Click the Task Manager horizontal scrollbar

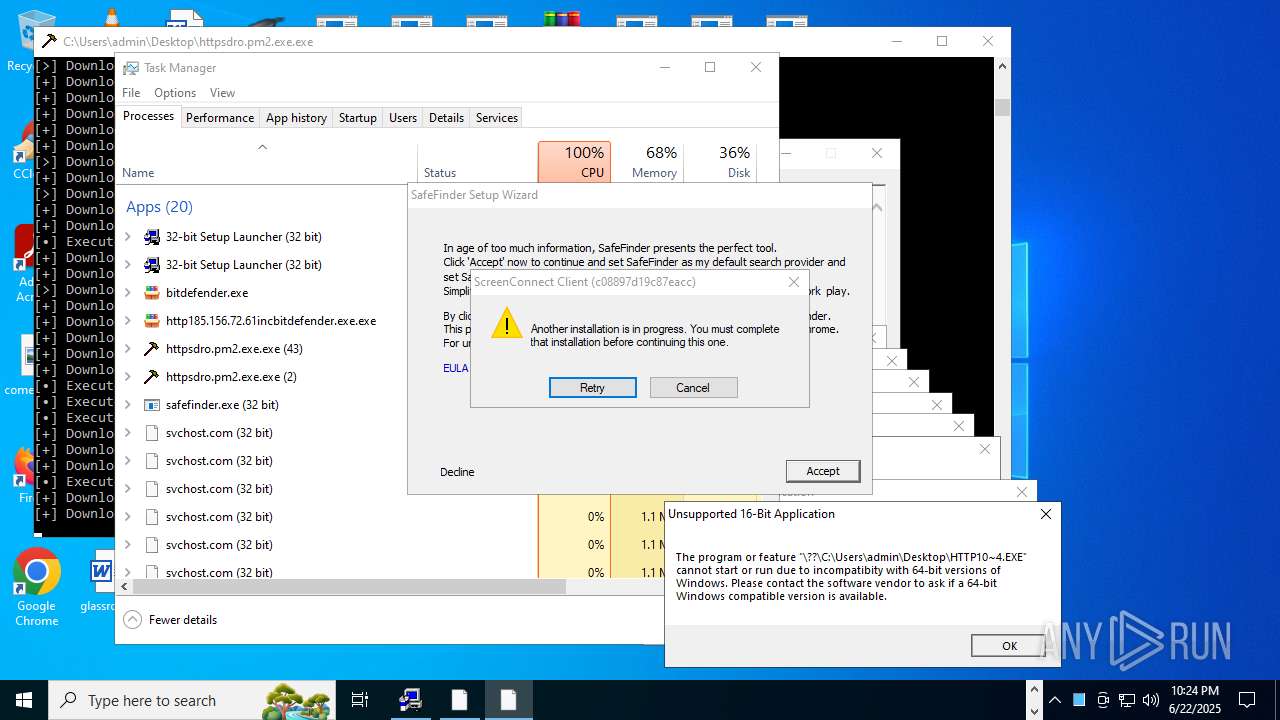[350, 587]
